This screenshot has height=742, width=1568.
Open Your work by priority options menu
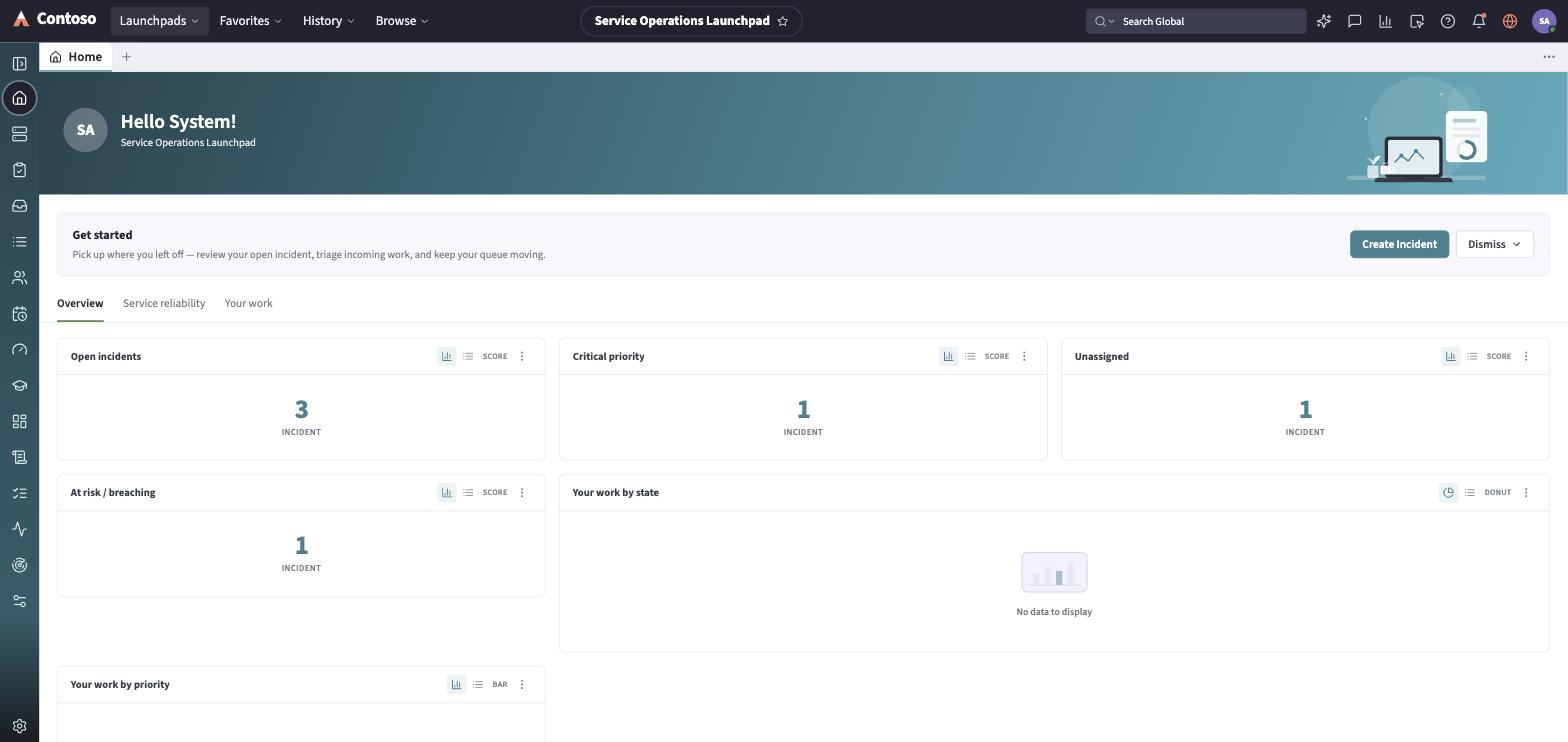[522, 684]
